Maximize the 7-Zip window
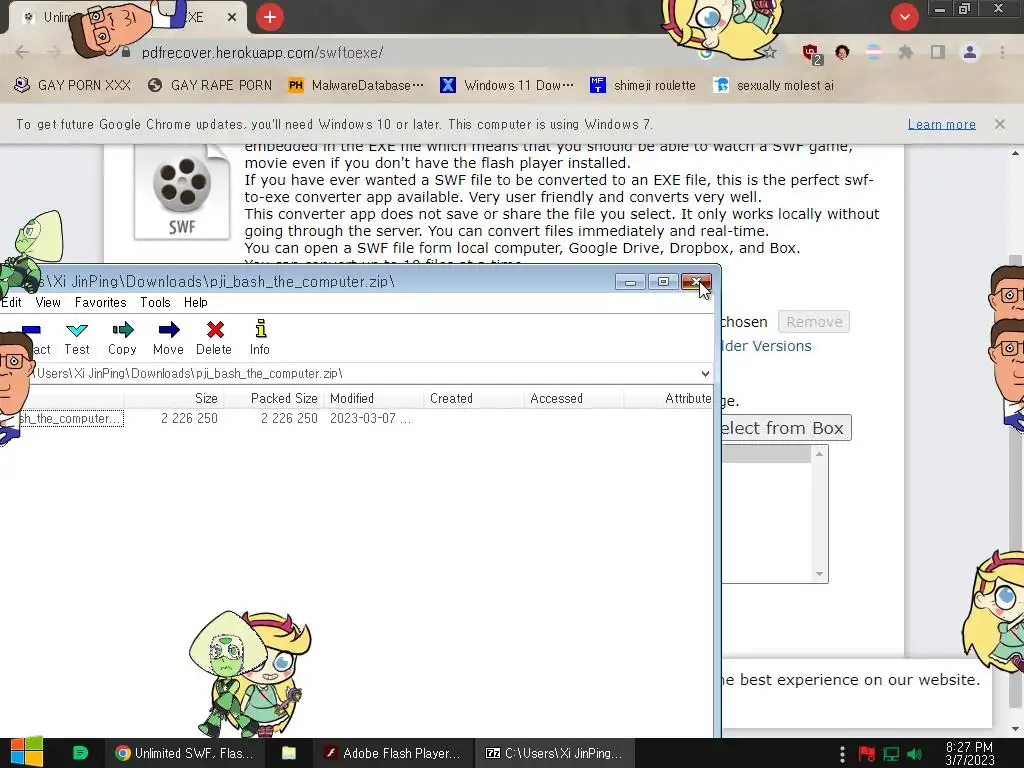Screen dimensions: 1024x768 tap(663, 282)
